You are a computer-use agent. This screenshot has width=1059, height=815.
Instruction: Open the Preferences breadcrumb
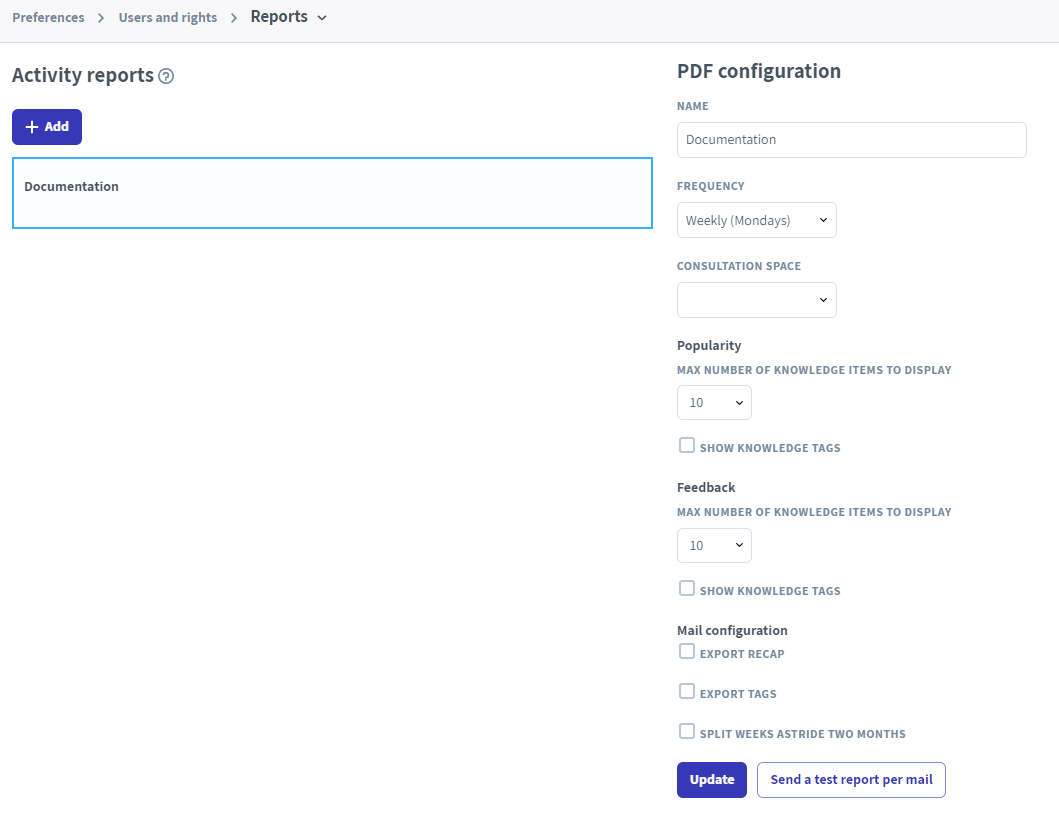click(48, 18)
